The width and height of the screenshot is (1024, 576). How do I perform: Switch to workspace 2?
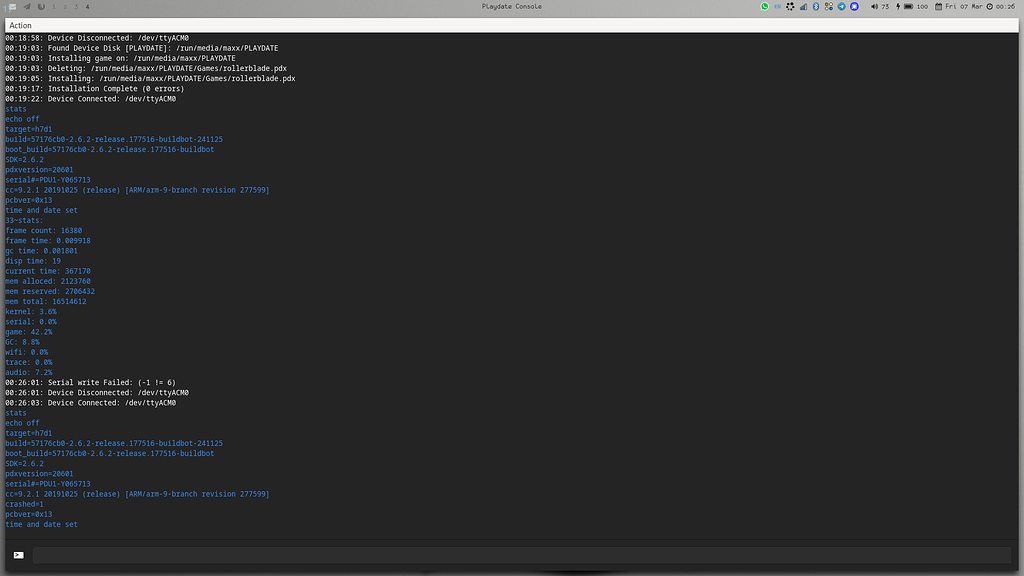(x=65, y=7)
